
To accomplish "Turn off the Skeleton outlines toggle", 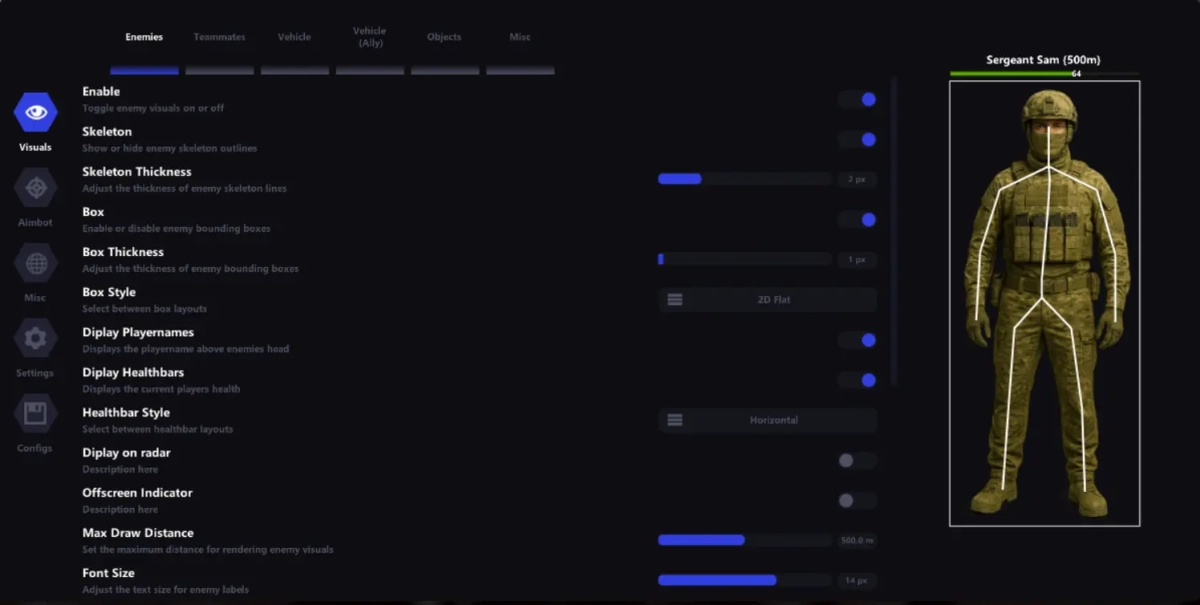I will click(x=858, y=140).
